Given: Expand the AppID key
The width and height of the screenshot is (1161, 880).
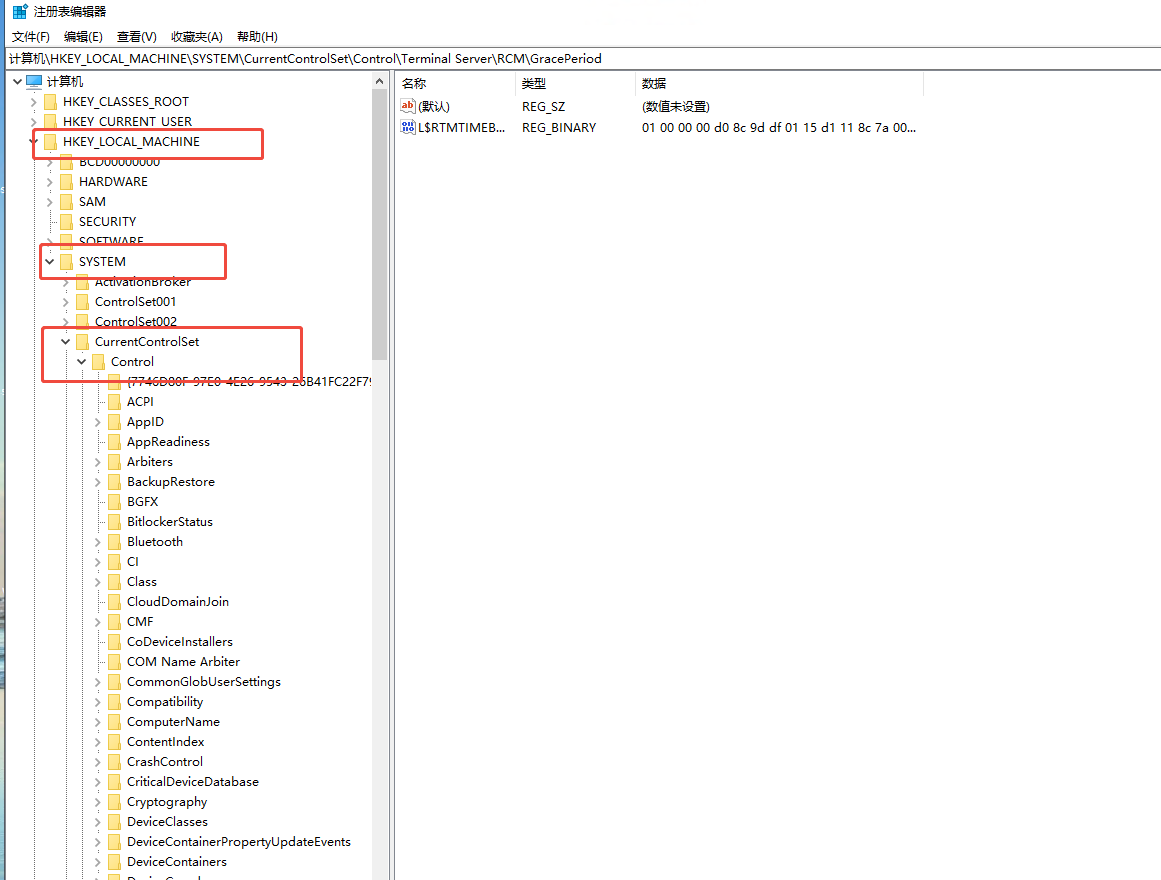Looking at the screenshot, I should (x=97, y=421).
